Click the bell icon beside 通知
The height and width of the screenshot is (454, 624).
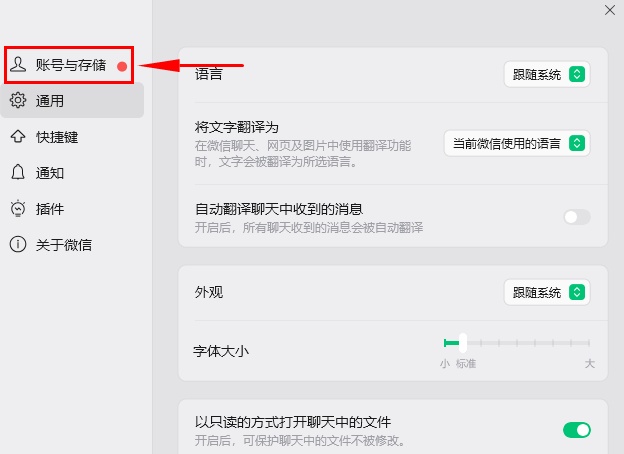point(18,172)
